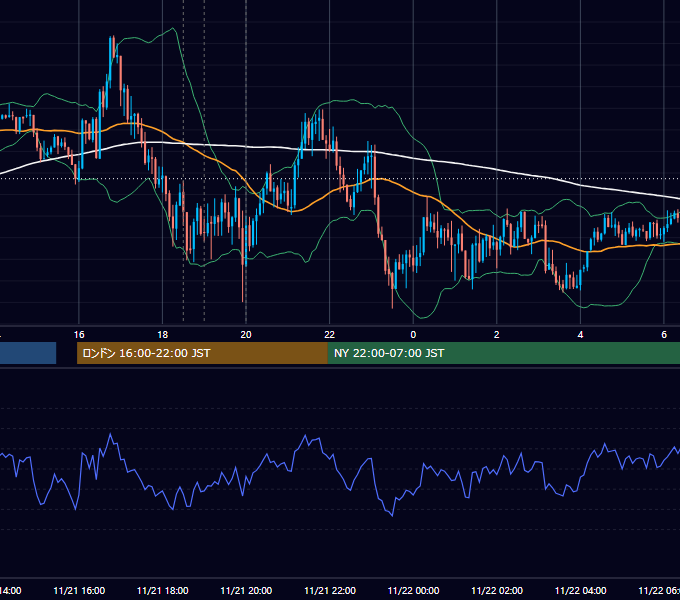Click the 6 hour label on chart axis
The image size is (680, 600).
click(664, 335)
